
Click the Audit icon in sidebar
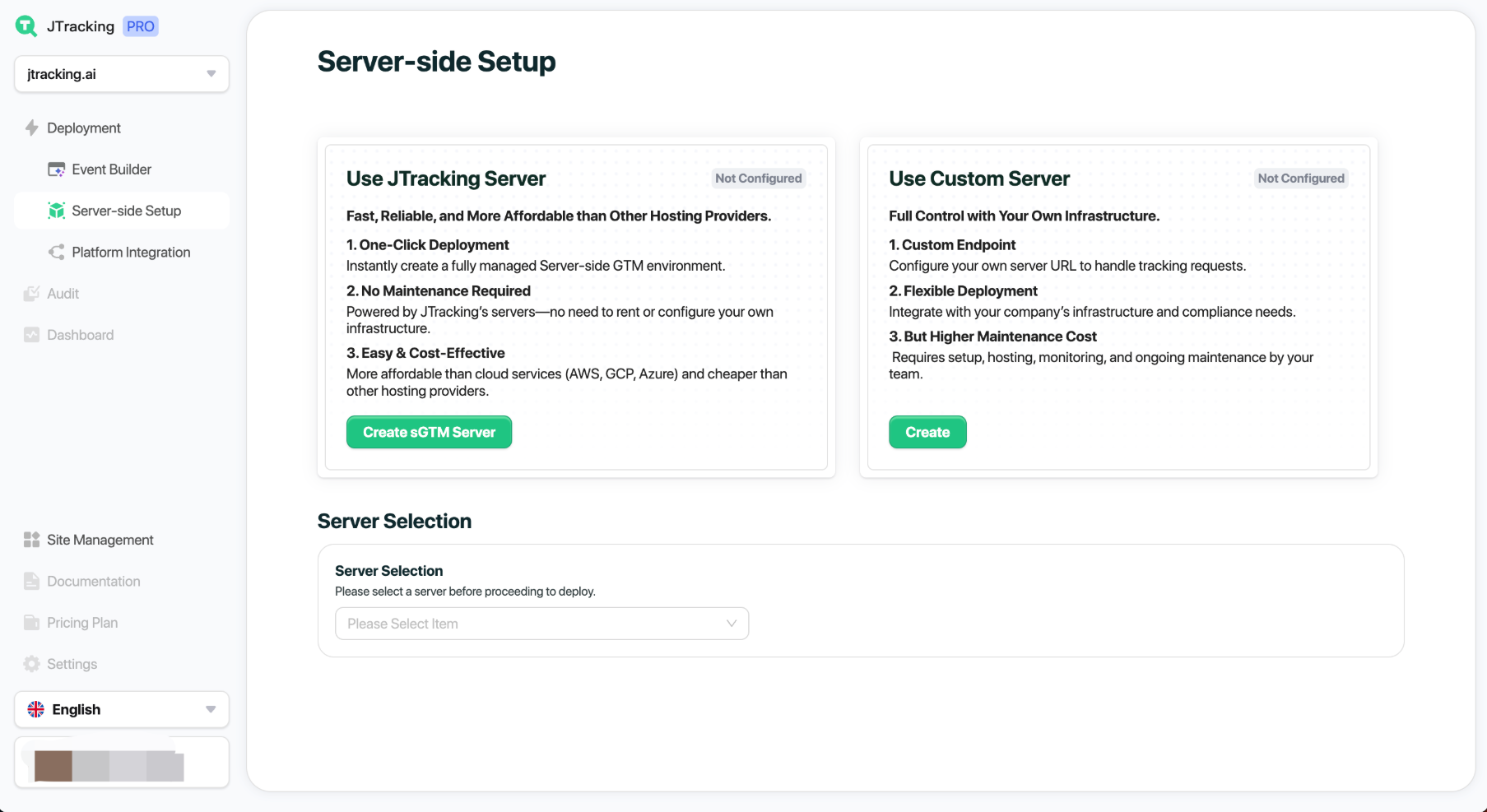[x=32, y=294]
